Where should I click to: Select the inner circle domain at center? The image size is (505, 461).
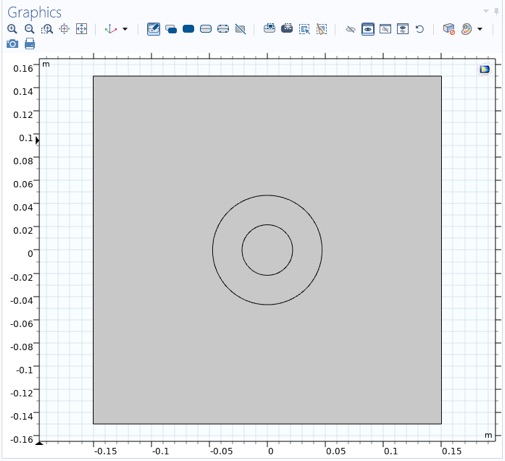coord(267,250)
